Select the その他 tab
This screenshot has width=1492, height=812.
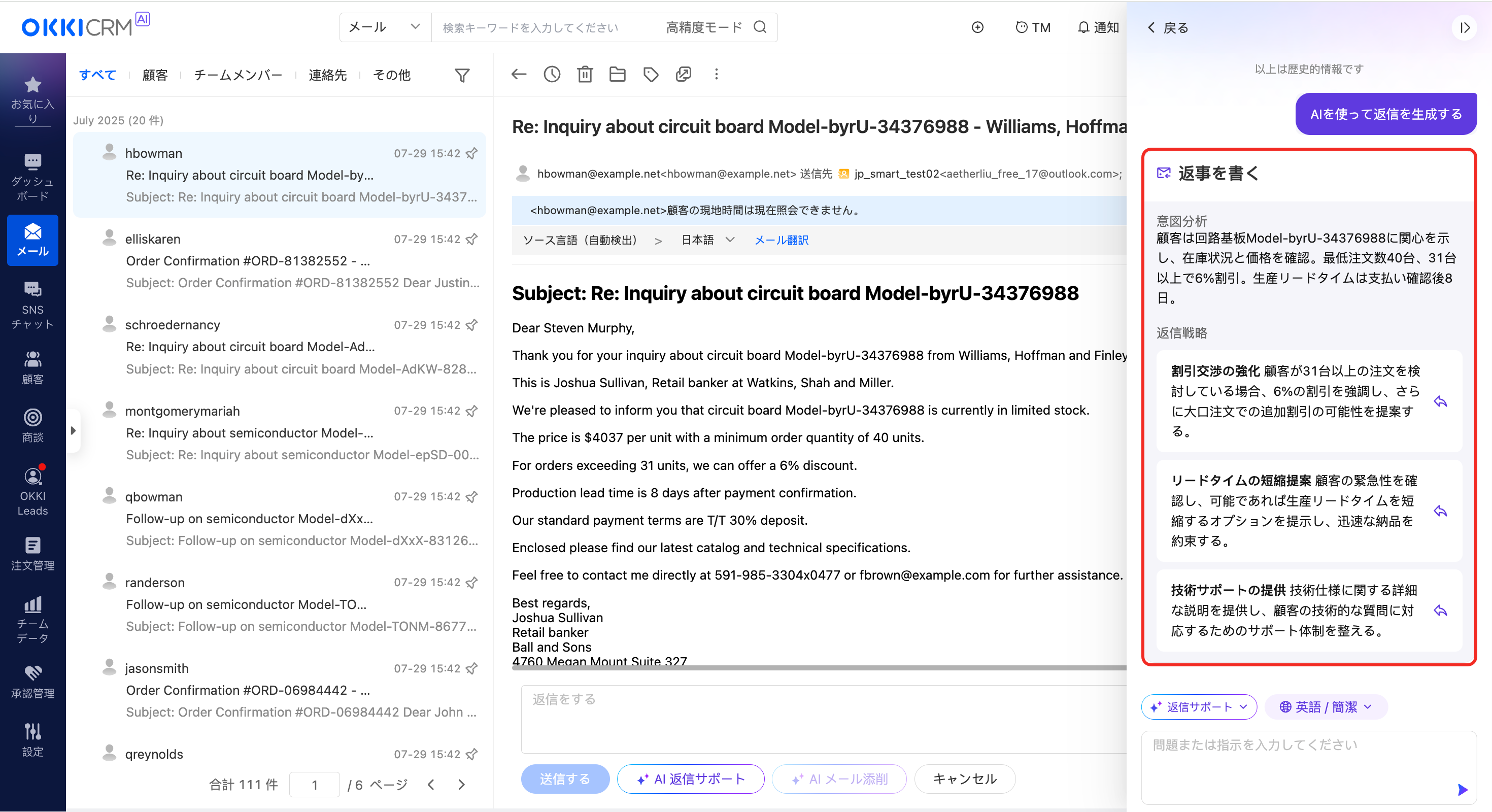tap(392, 75)
